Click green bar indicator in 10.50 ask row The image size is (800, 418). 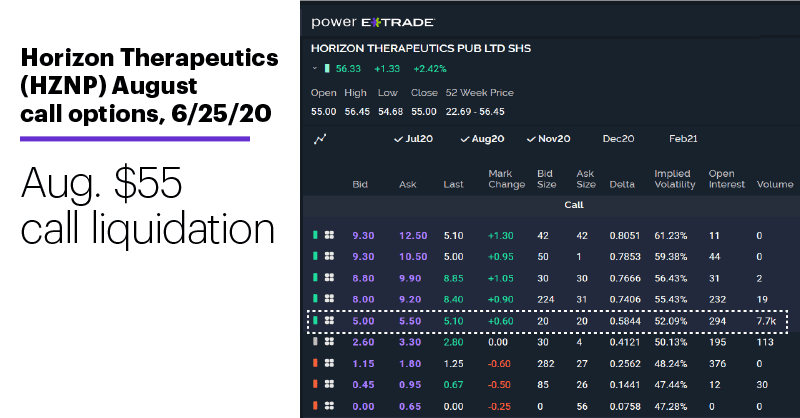(x=315, y=256)
